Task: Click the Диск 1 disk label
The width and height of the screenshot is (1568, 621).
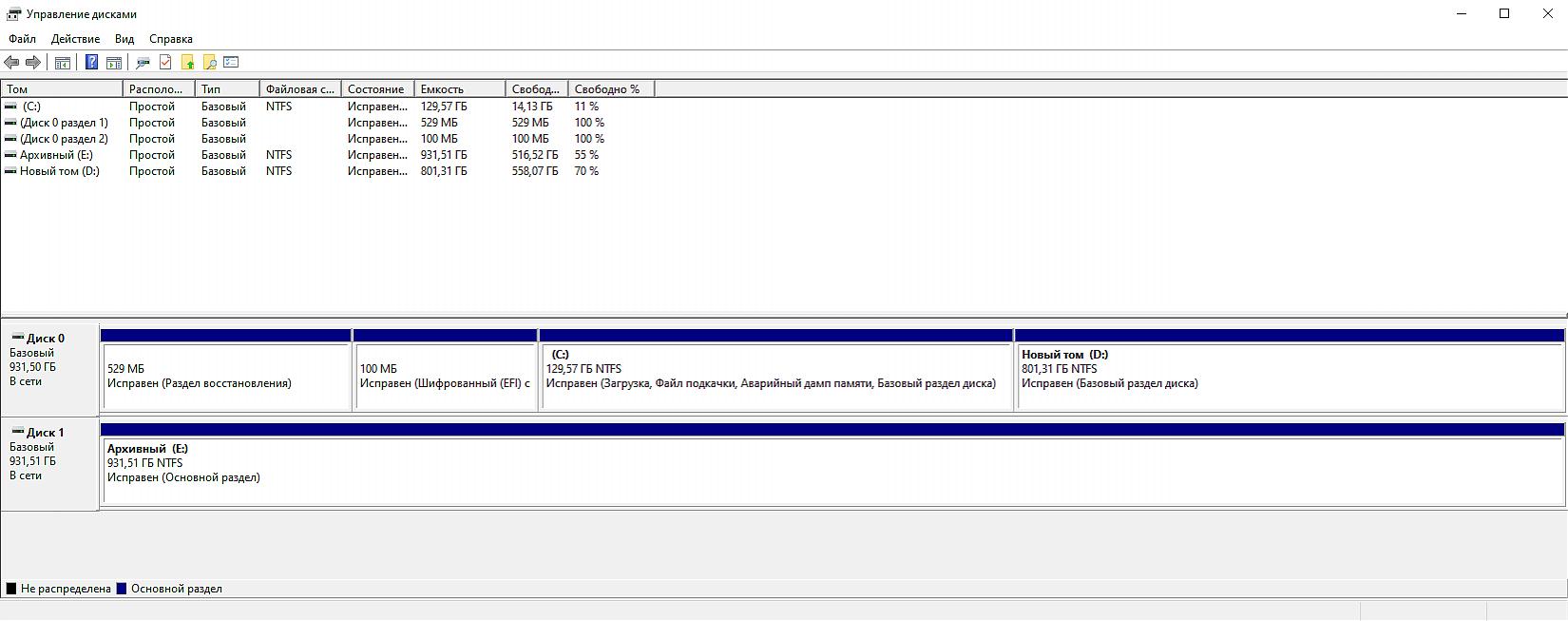Action: (x=46, y=433)
